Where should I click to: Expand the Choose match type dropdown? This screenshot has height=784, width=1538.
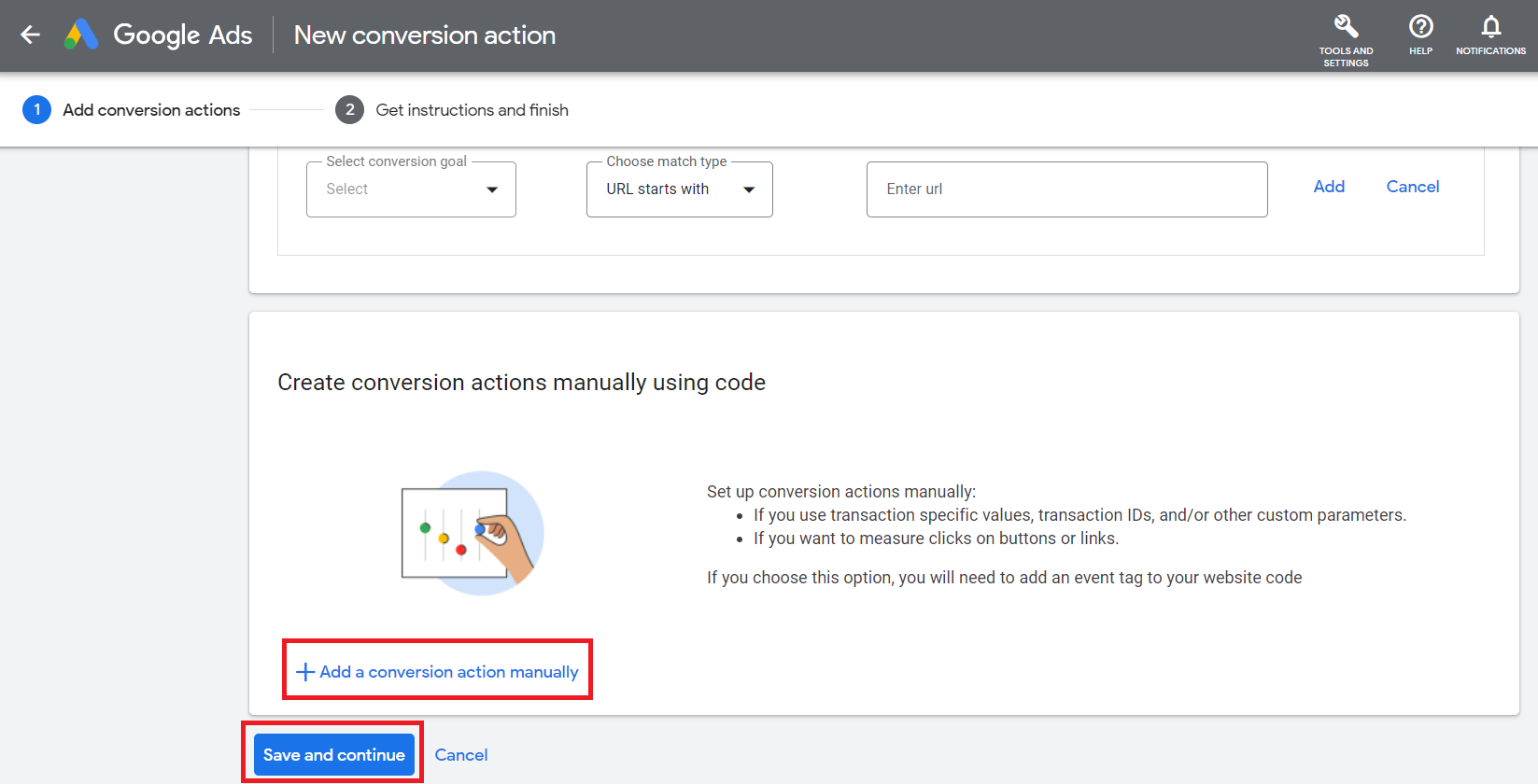pos(679,189)
